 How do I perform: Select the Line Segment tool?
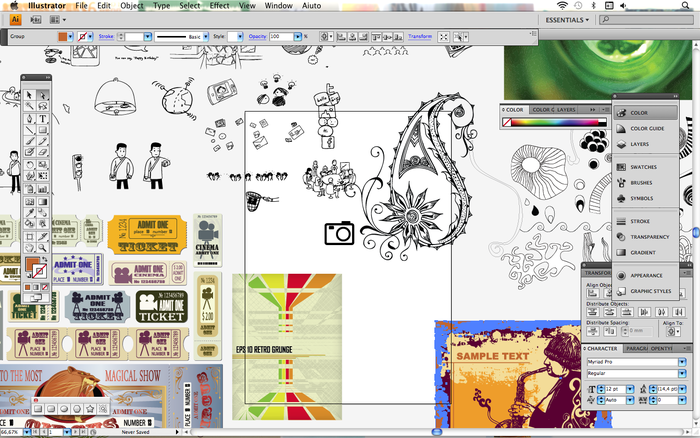pyautogui.click(x=29, y=130)
